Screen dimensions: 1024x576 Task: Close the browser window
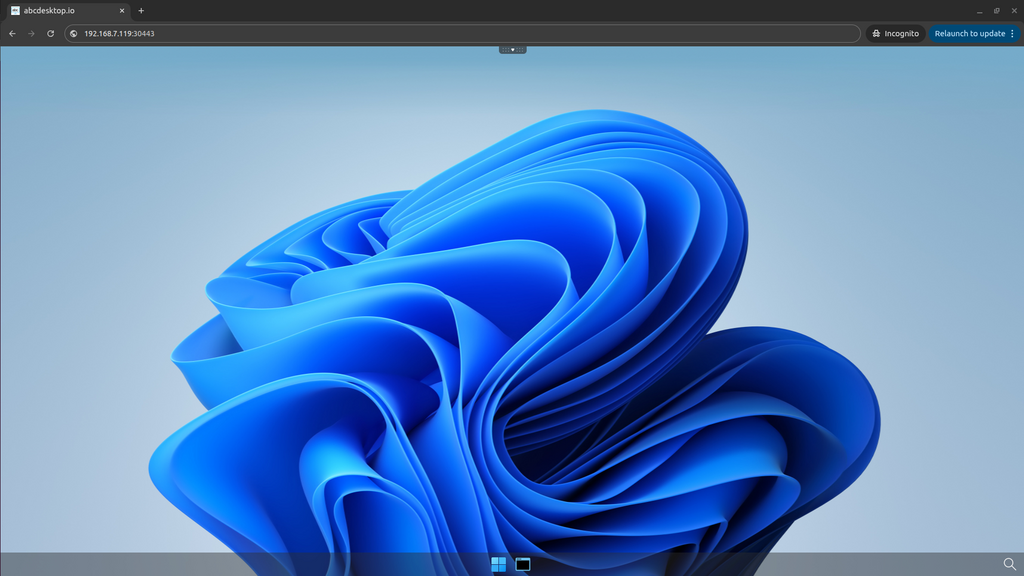(1014, 10)
